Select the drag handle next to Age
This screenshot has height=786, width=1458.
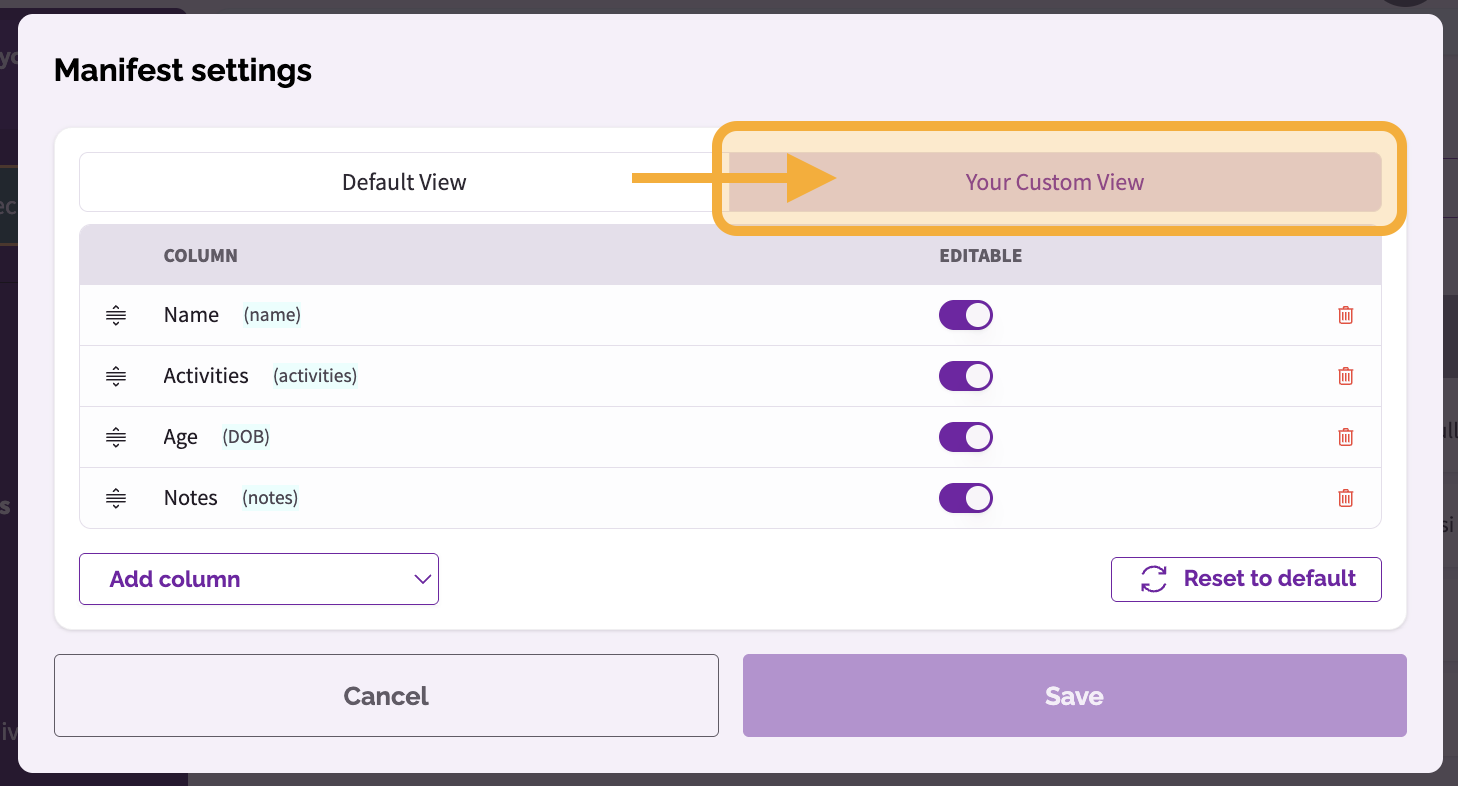point(116,438)
